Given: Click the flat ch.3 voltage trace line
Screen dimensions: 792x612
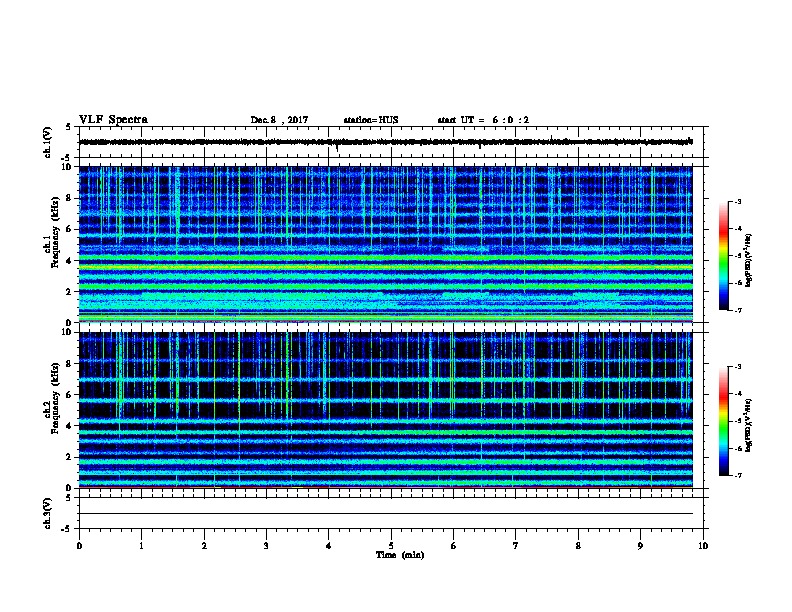Looking at the screenshot, I should [x=385, y=514].
